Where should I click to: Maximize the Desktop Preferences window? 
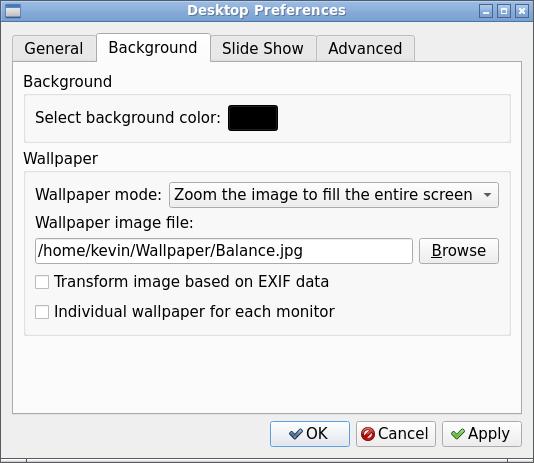pos(504,11)
